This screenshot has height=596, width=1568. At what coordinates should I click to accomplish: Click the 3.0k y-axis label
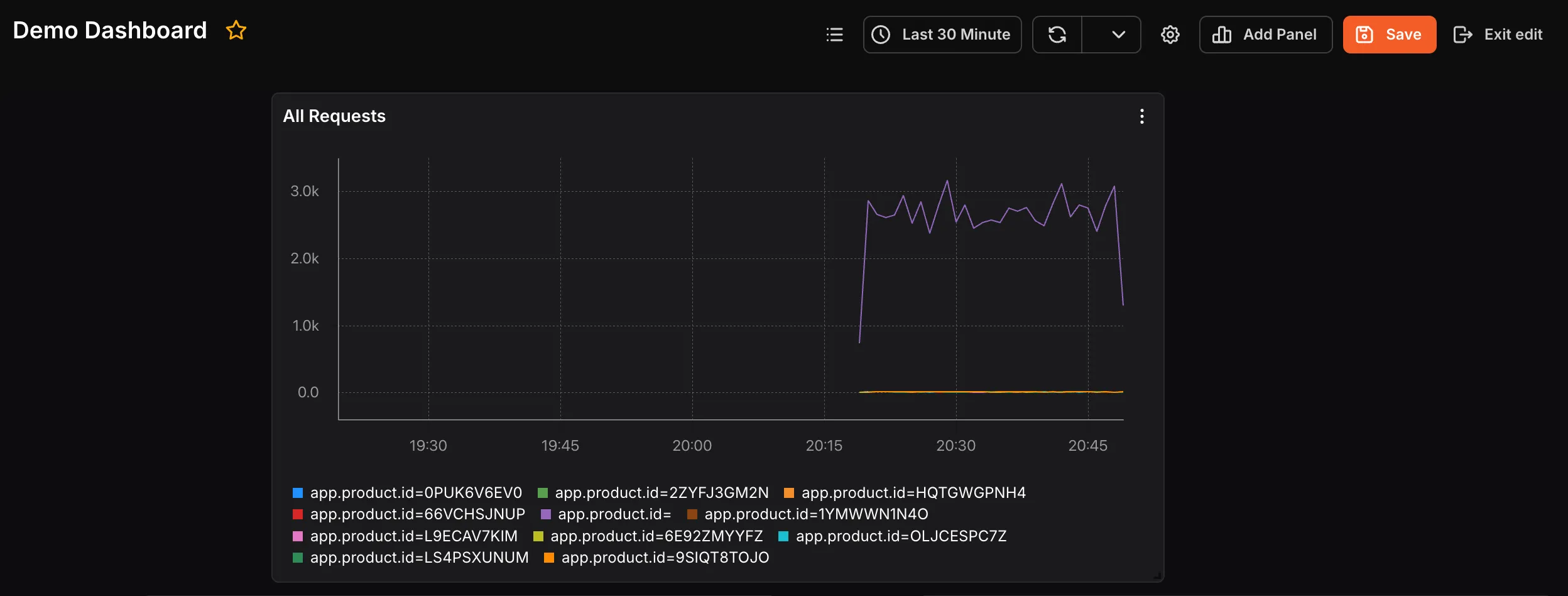[305, 191]
